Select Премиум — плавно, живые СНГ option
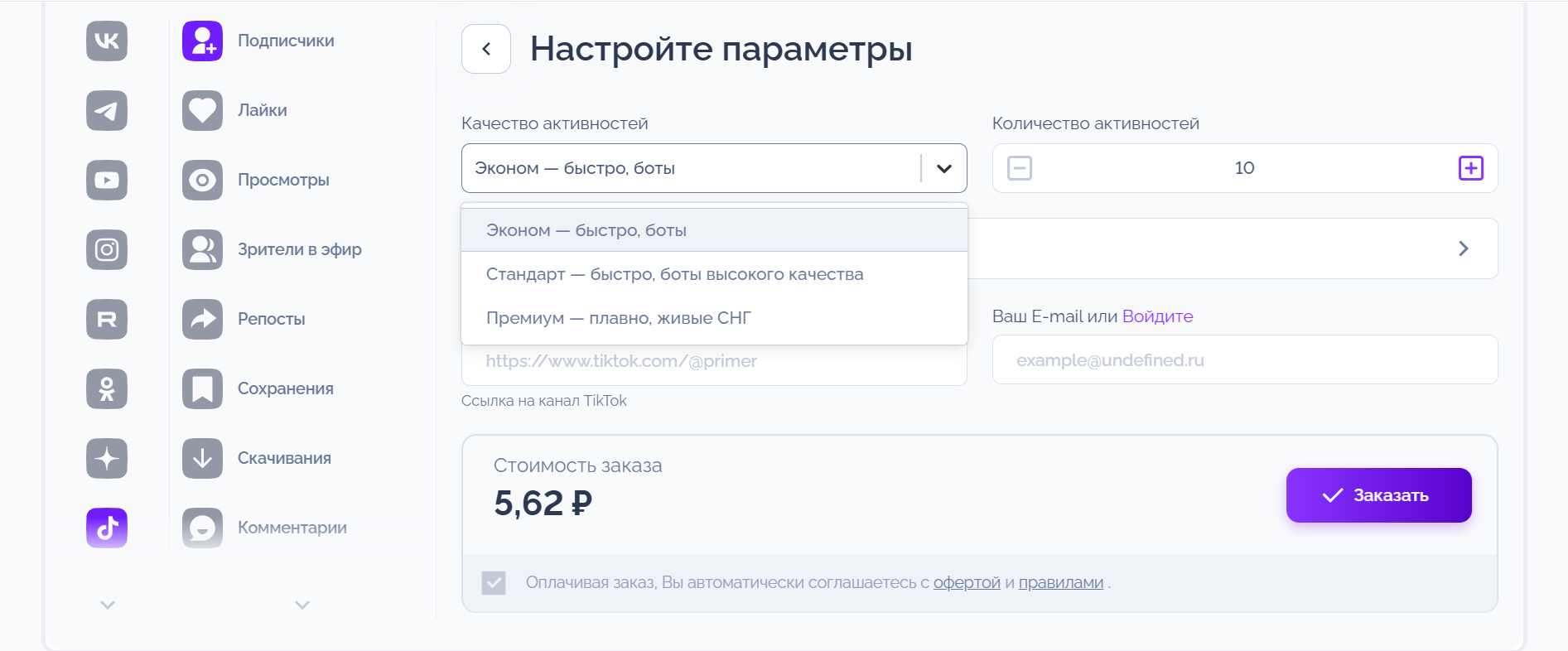Image resolution: width=1568 pixels, height=651 pixels. pos(714,318)
